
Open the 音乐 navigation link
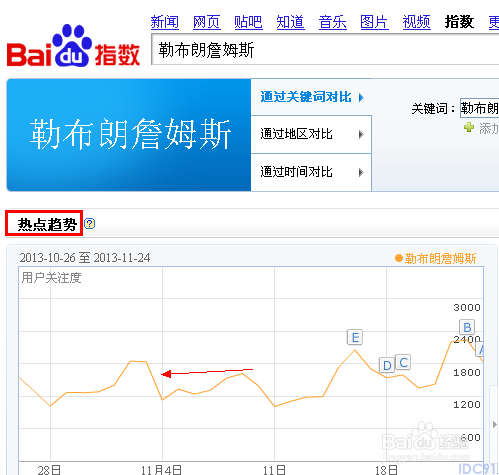click(332, 22)
